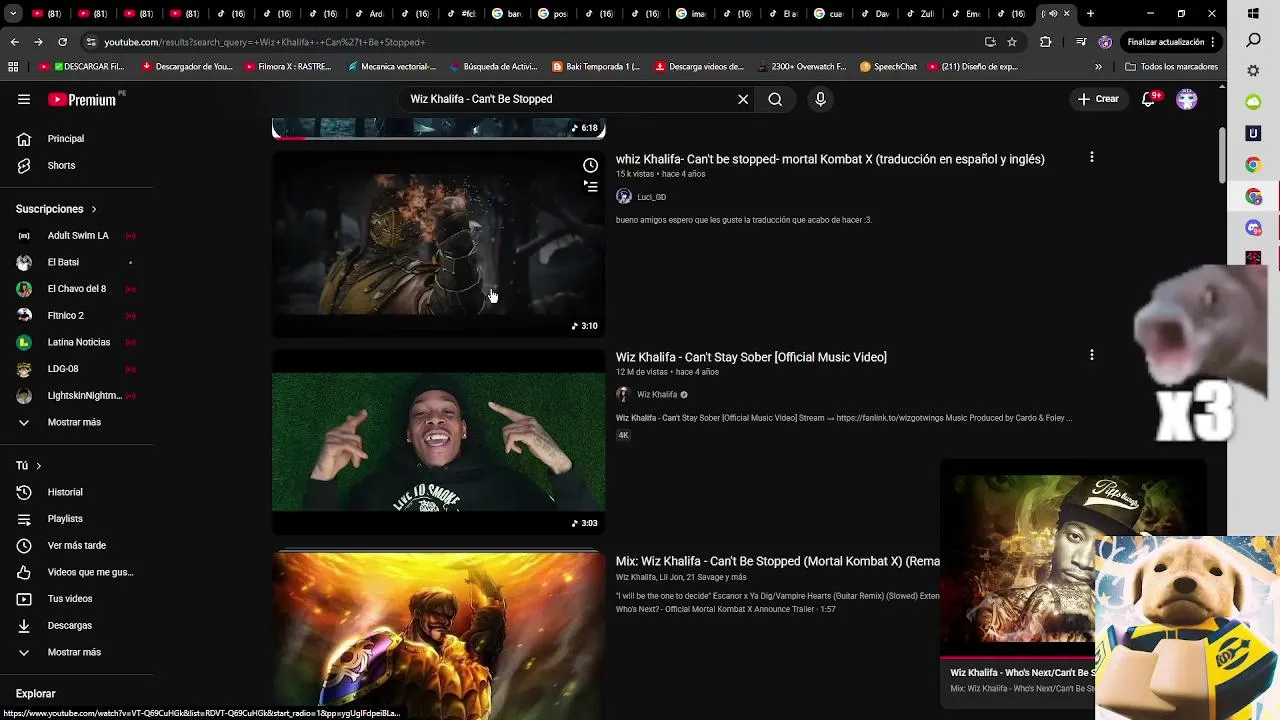
Task: Add Mortal Kombat video to queue
Action: (590, 186)
